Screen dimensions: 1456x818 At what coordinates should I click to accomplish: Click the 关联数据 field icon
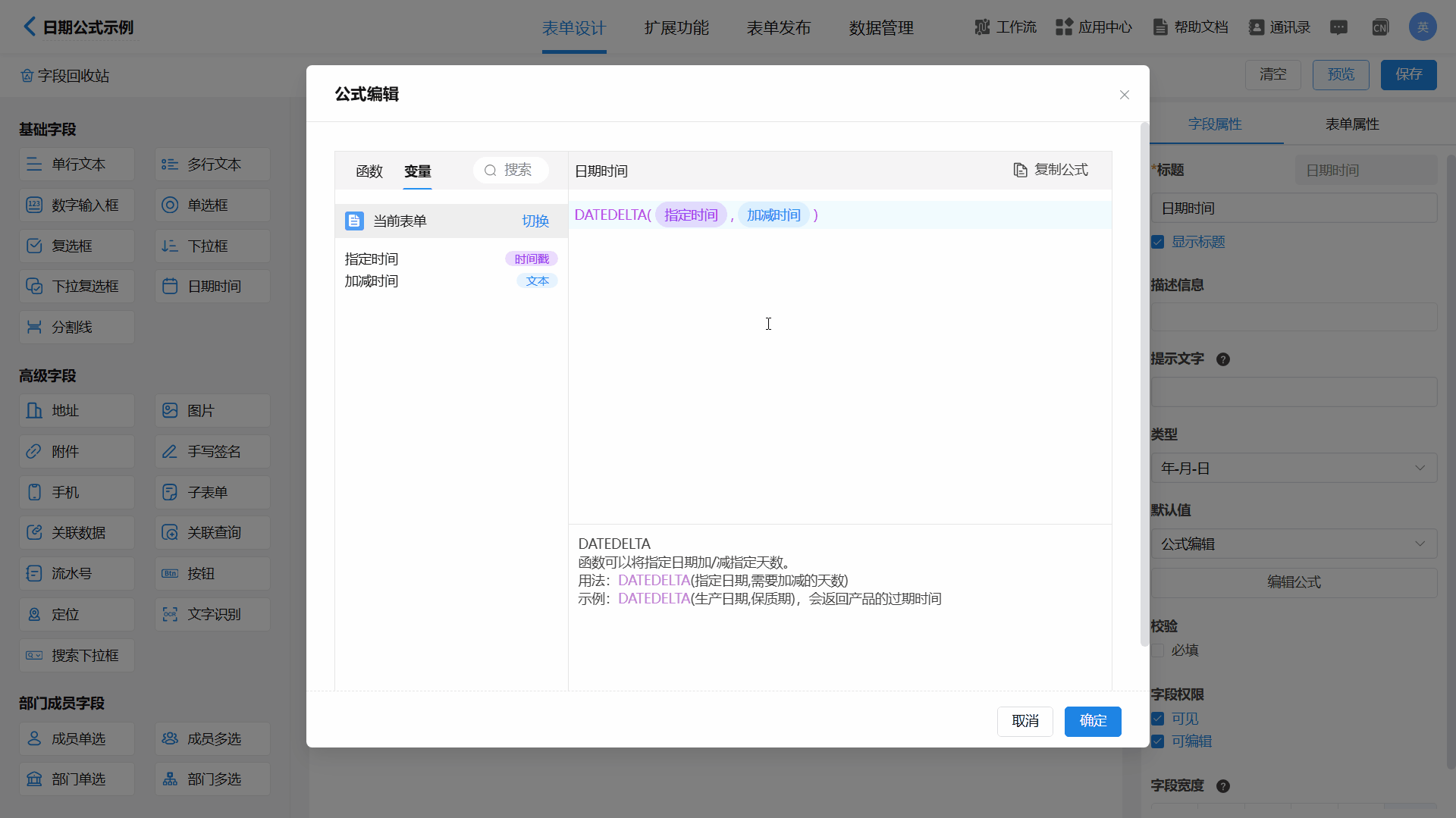click(x=34, y=533)
